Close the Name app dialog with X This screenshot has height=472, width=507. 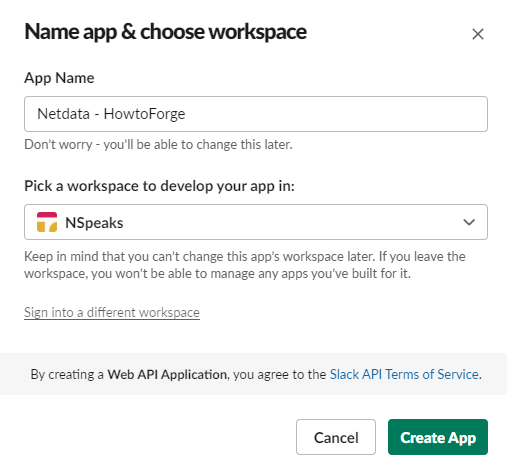478,34
